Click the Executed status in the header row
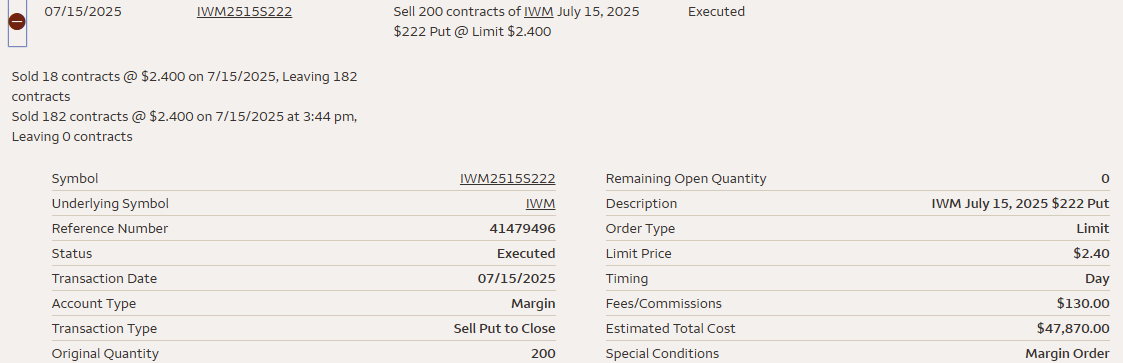 click(x=716, y=11)
